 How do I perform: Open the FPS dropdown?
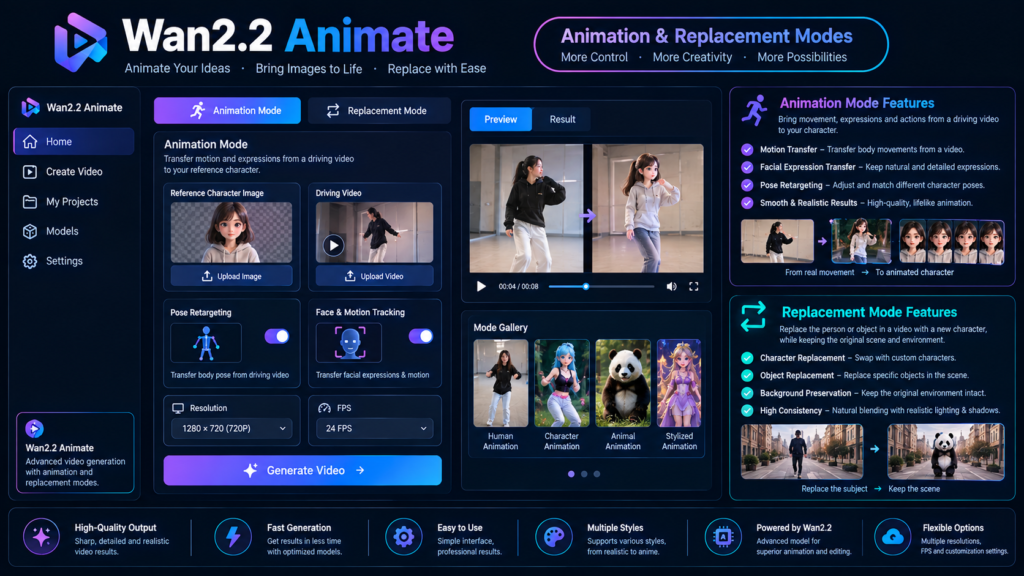point(374,428)
